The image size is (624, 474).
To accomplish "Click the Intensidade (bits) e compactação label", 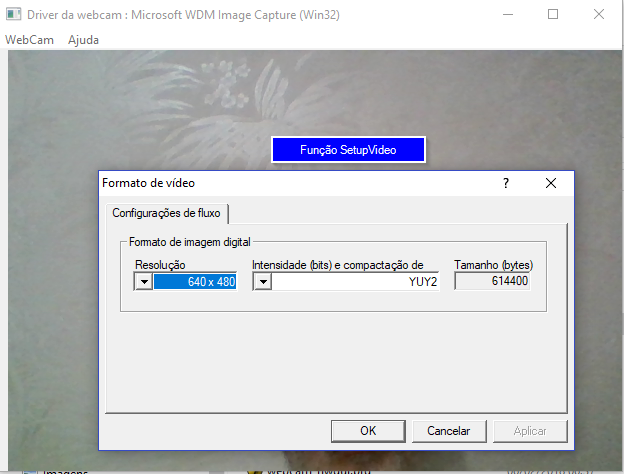I will (x=337, y=265).
